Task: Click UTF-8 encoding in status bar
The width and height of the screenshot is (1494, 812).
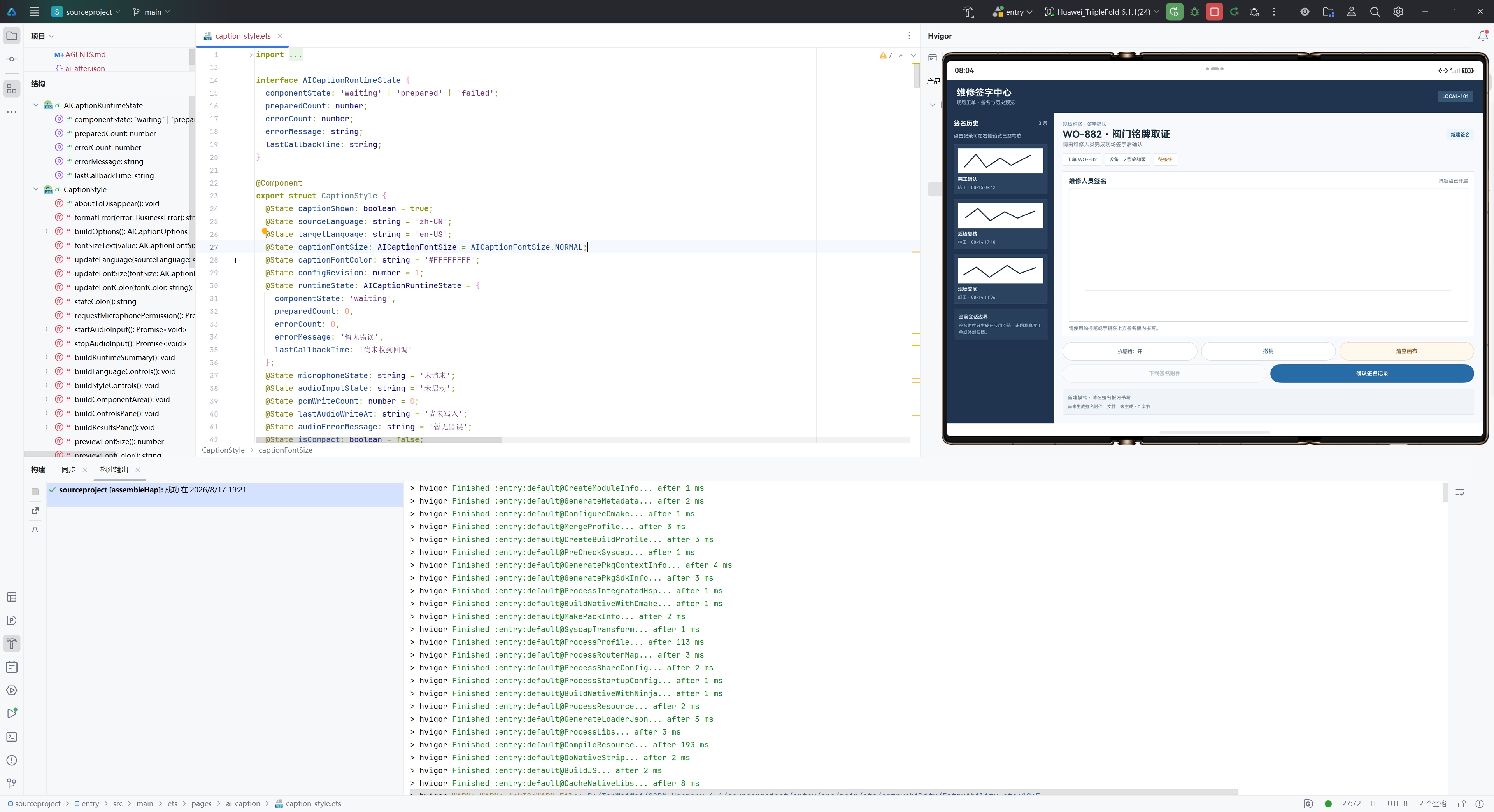Action: coord(1397,804)
